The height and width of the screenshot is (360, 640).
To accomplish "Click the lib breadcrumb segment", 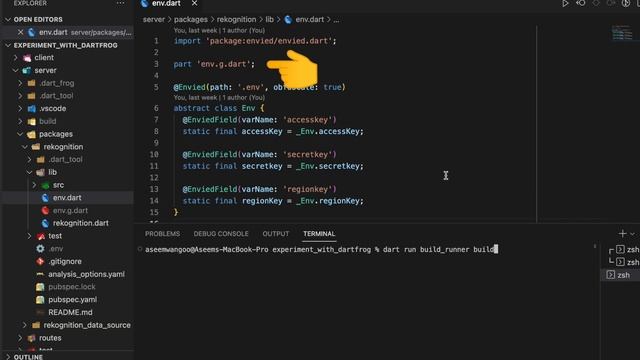I will click(x=269, y=19).
